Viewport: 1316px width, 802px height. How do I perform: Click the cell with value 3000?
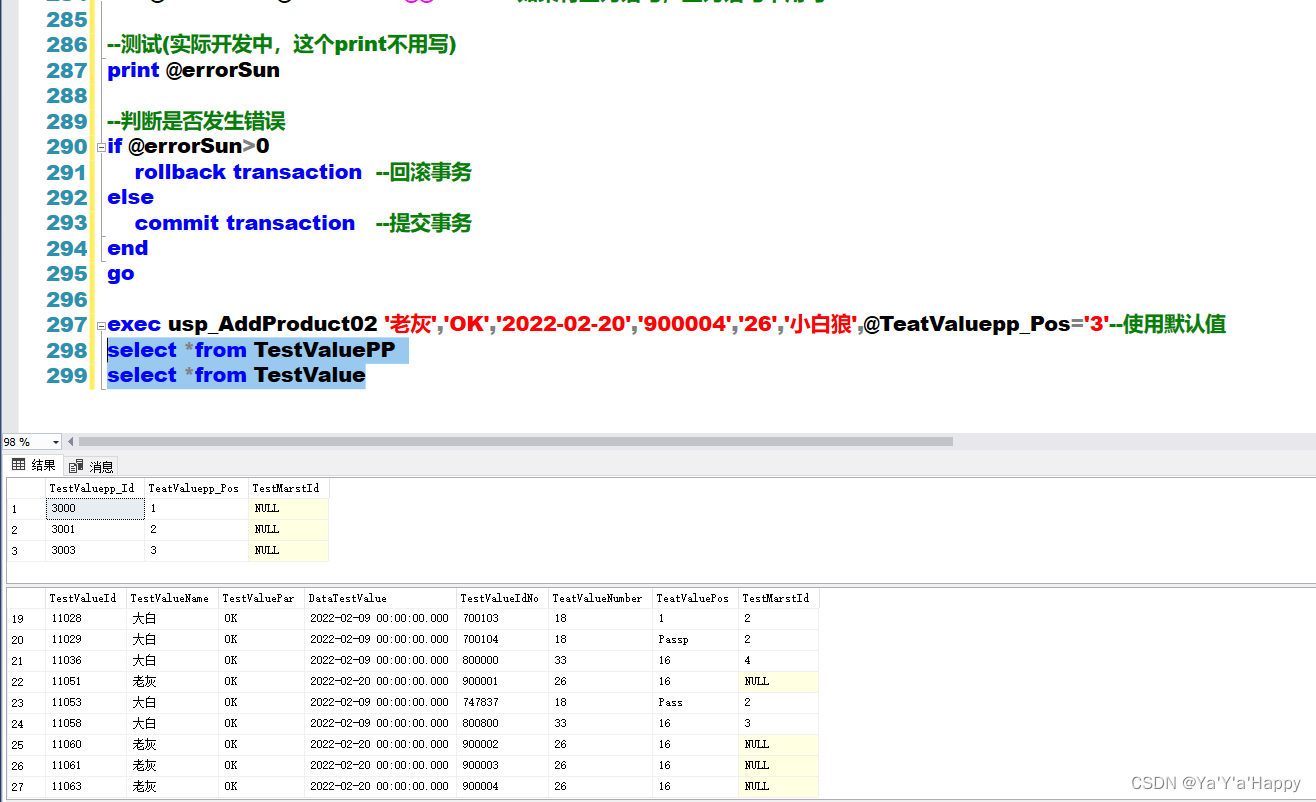pos(95,508)
